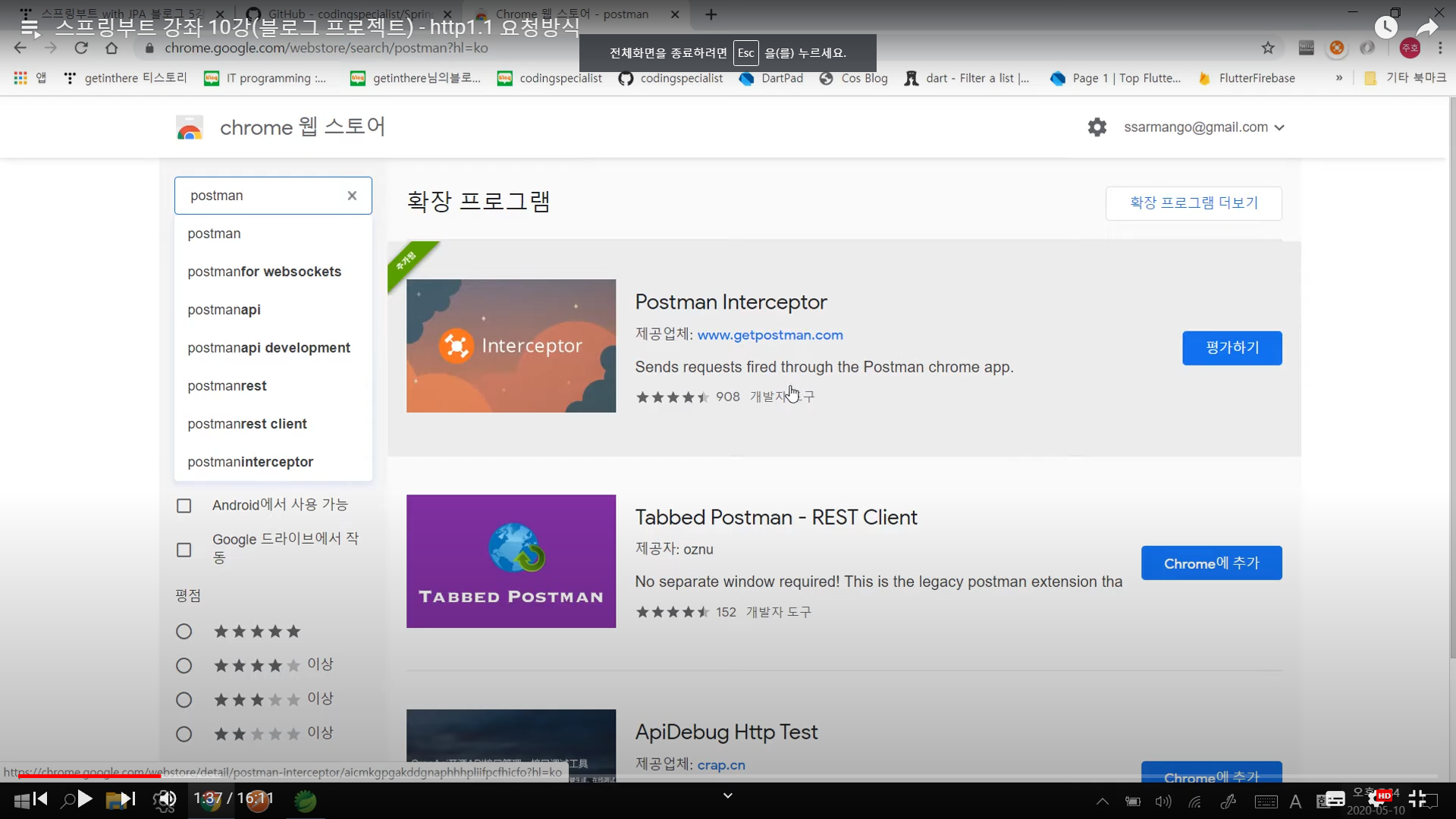
Task: Reload the page with the refresh icon
Action: point(81,48)
